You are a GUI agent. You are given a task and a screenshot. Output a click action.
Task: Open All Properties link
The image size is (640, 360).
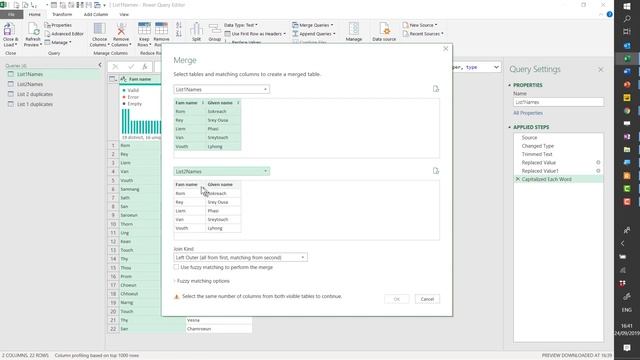(528, 113)
